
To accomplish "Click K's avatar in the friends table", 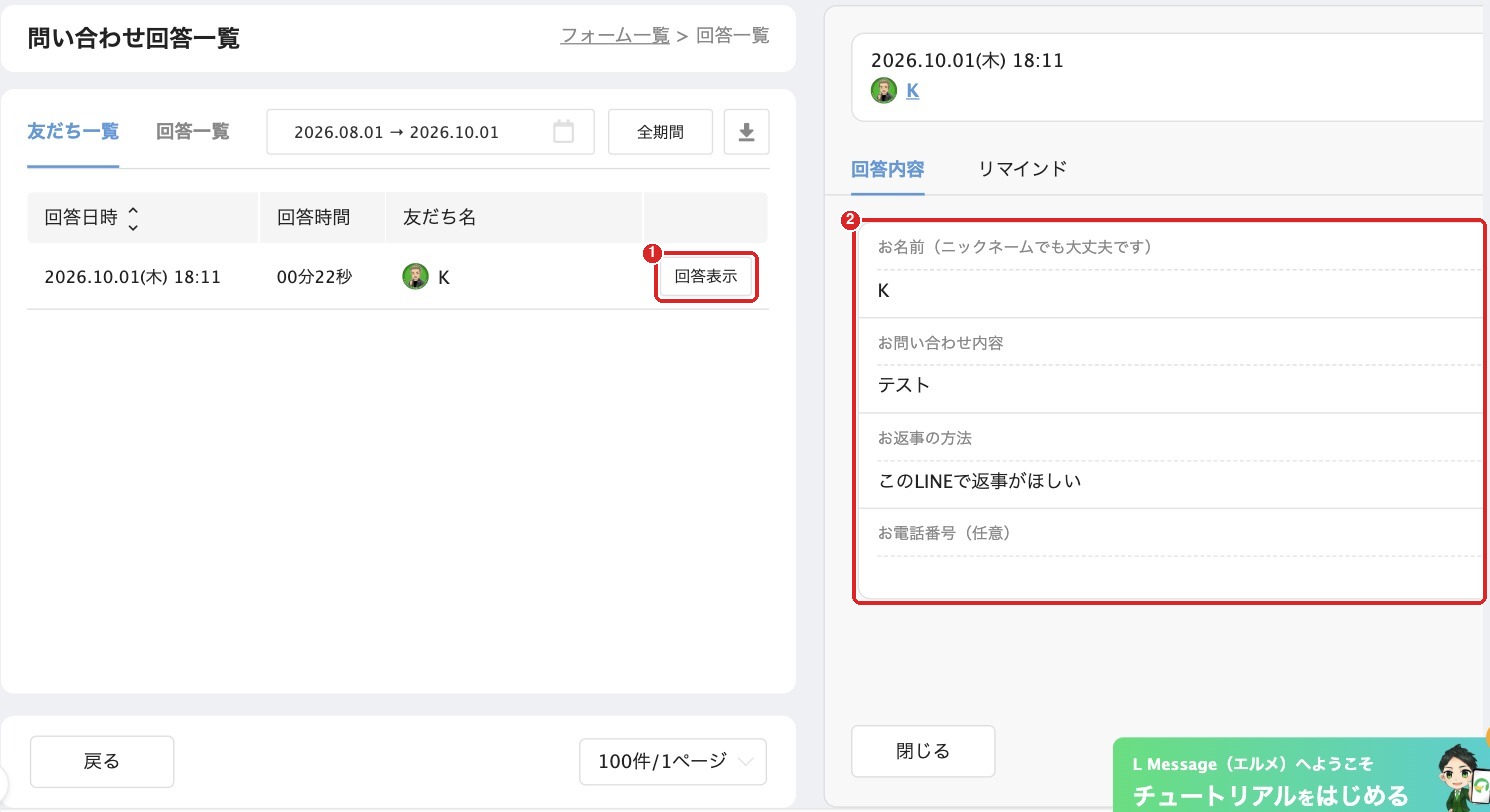I will (x=415, y=277).
